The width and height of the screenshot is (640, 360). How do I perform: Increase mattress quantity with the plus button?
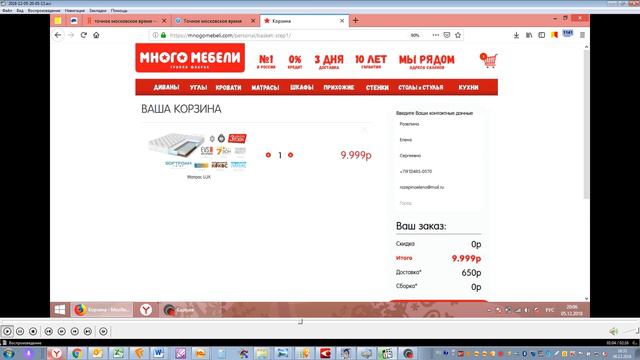pyautogui.click(x=291, y=155)
